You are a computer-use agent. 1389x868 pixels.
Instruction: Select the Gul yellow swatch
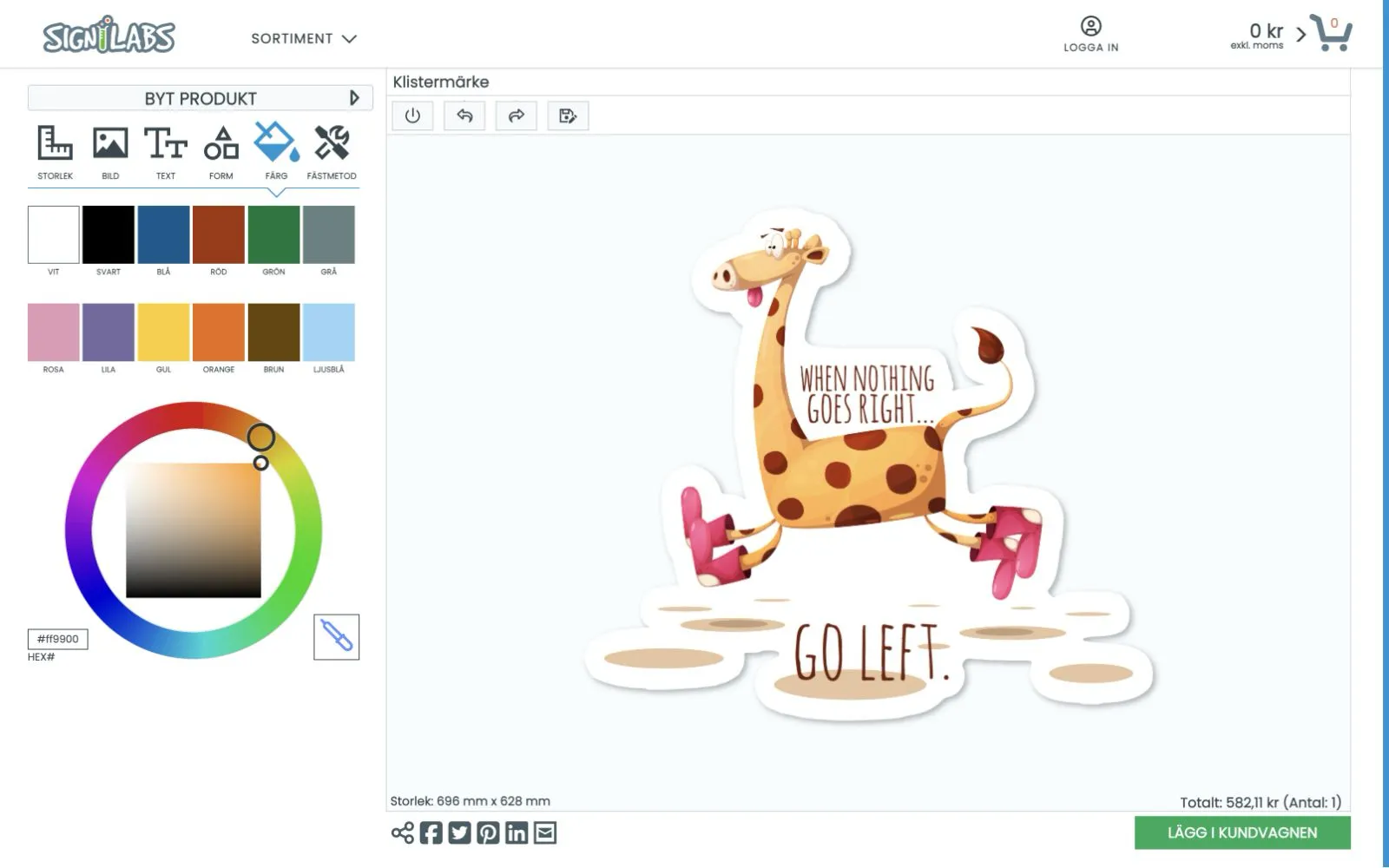(x=163, y=332)
